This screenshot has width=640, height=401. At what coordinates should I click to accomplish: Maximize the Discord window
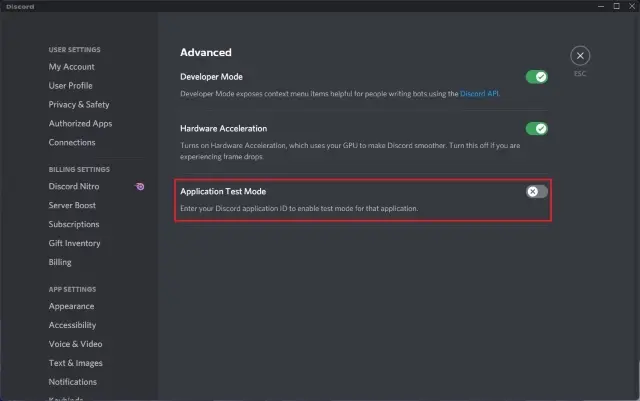tap(616, 6)
